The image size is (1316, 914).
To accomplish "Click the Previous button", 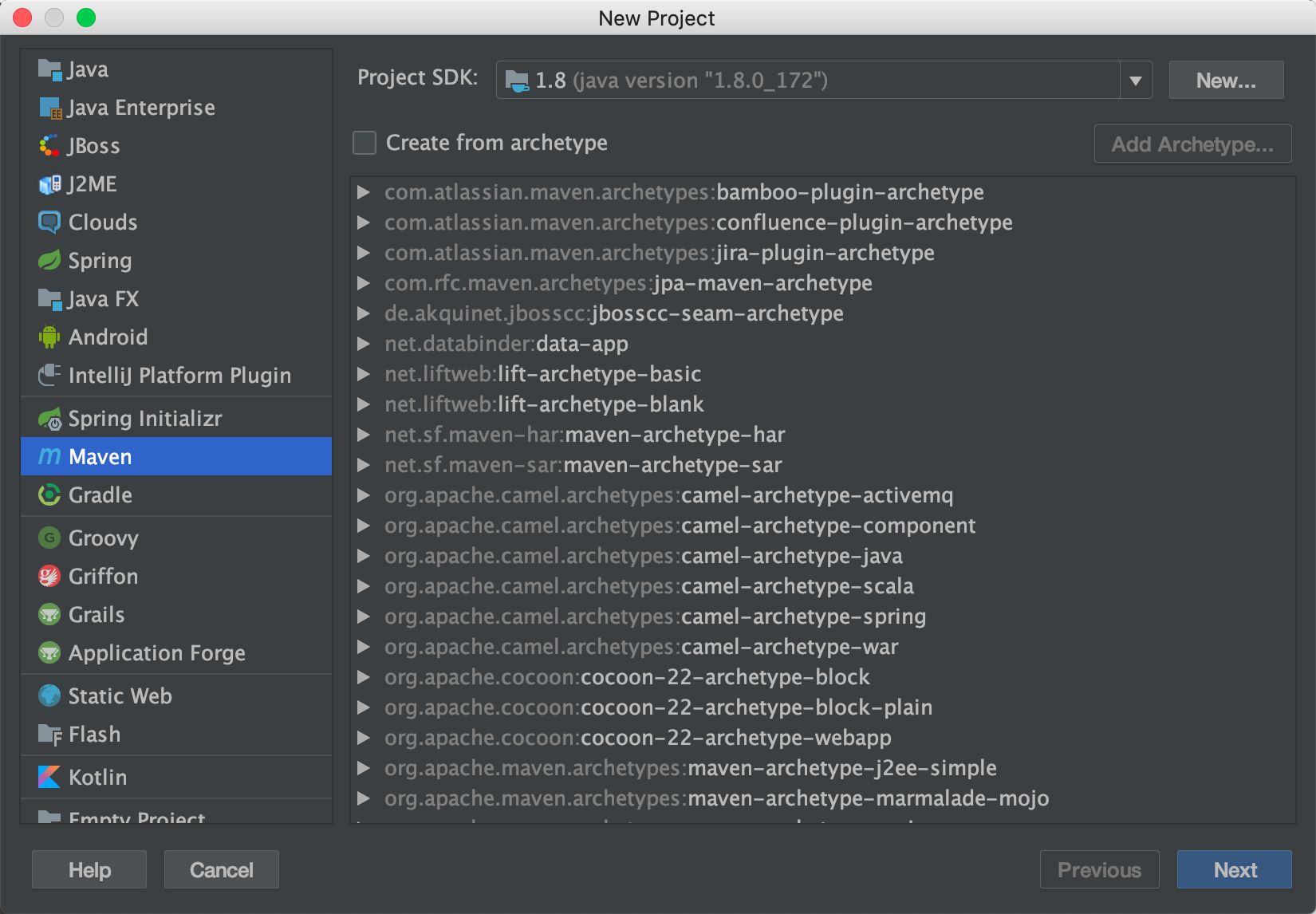I will coord(1099,869).
